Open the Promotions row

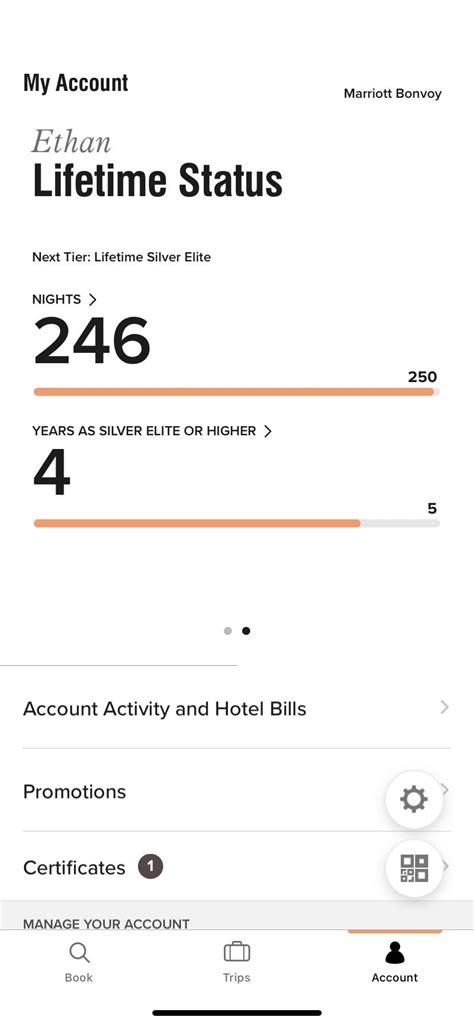237,791
